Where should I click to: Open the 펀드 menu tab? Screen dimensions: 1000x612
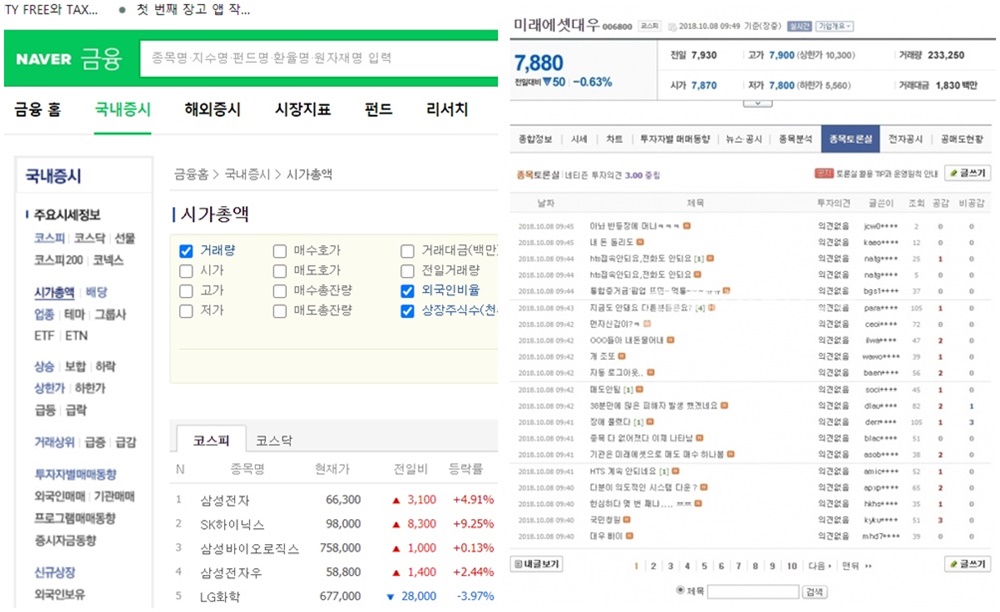click(378, 110)
